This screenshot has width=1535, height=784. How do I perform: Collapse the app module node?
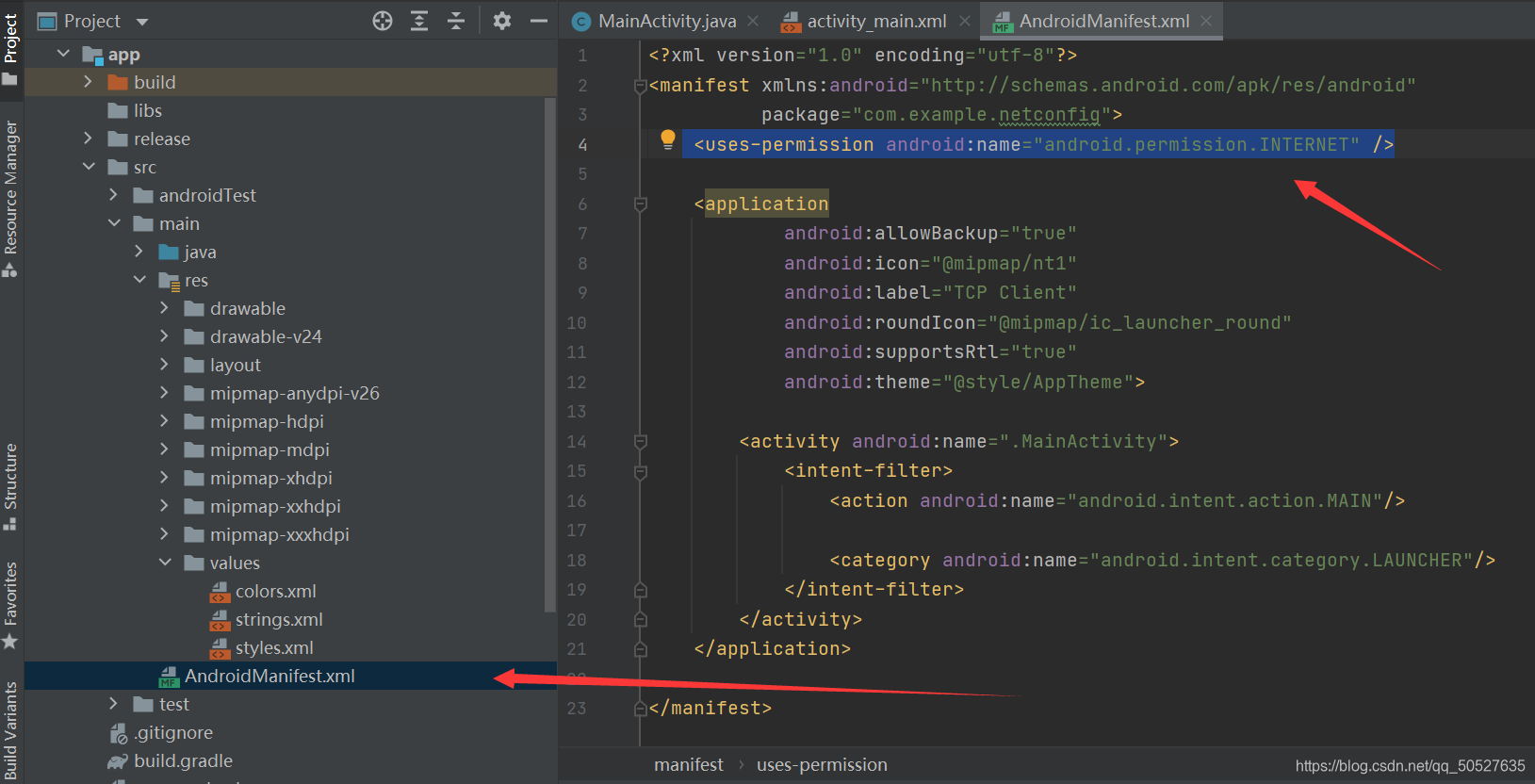63,54
